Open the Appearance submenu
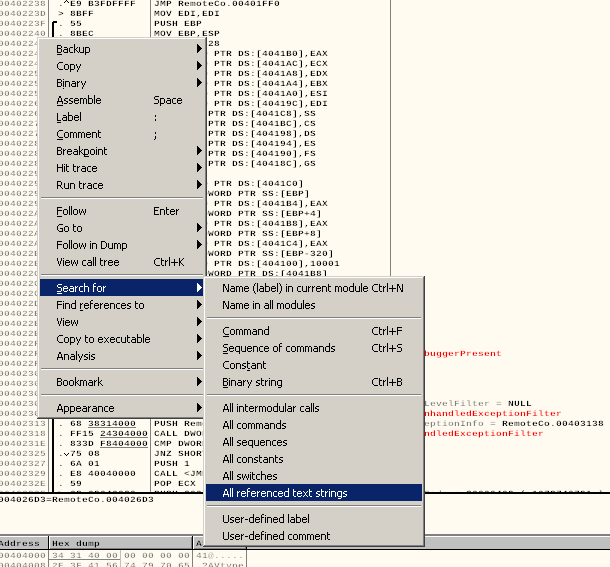This screenshot has height=567, width=610. pos(85,408)
